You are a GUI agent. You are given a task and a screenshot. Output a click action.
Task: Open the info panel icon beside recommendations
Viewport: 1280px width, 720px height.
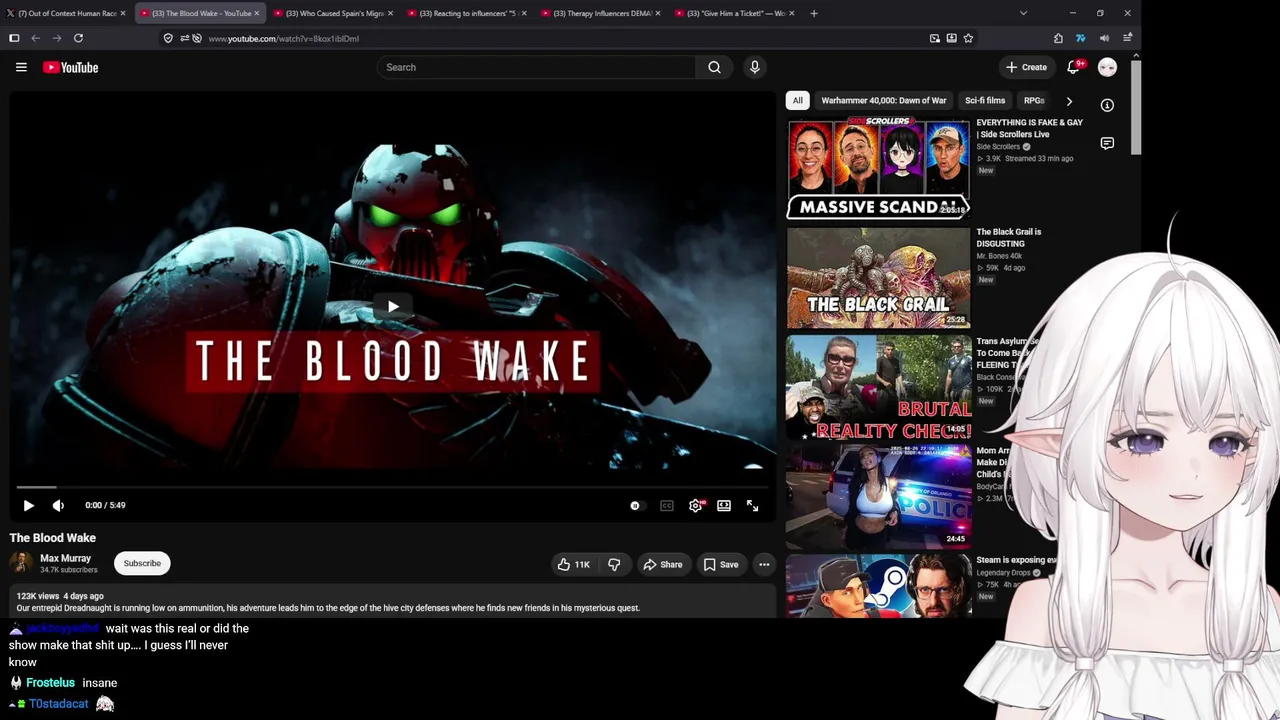coord(1107,105)
